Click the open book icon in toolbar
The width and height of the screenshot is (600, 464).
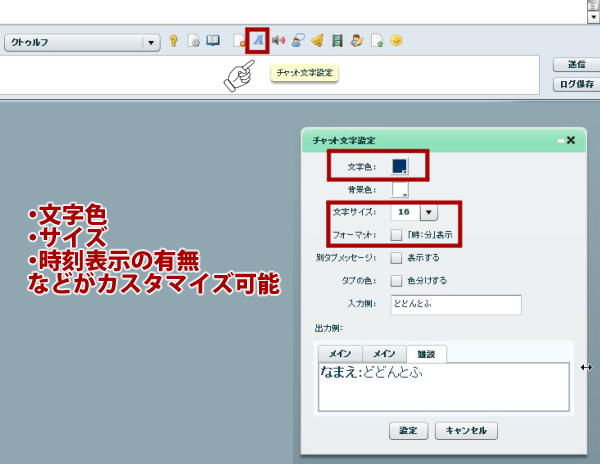pos(213,42)
